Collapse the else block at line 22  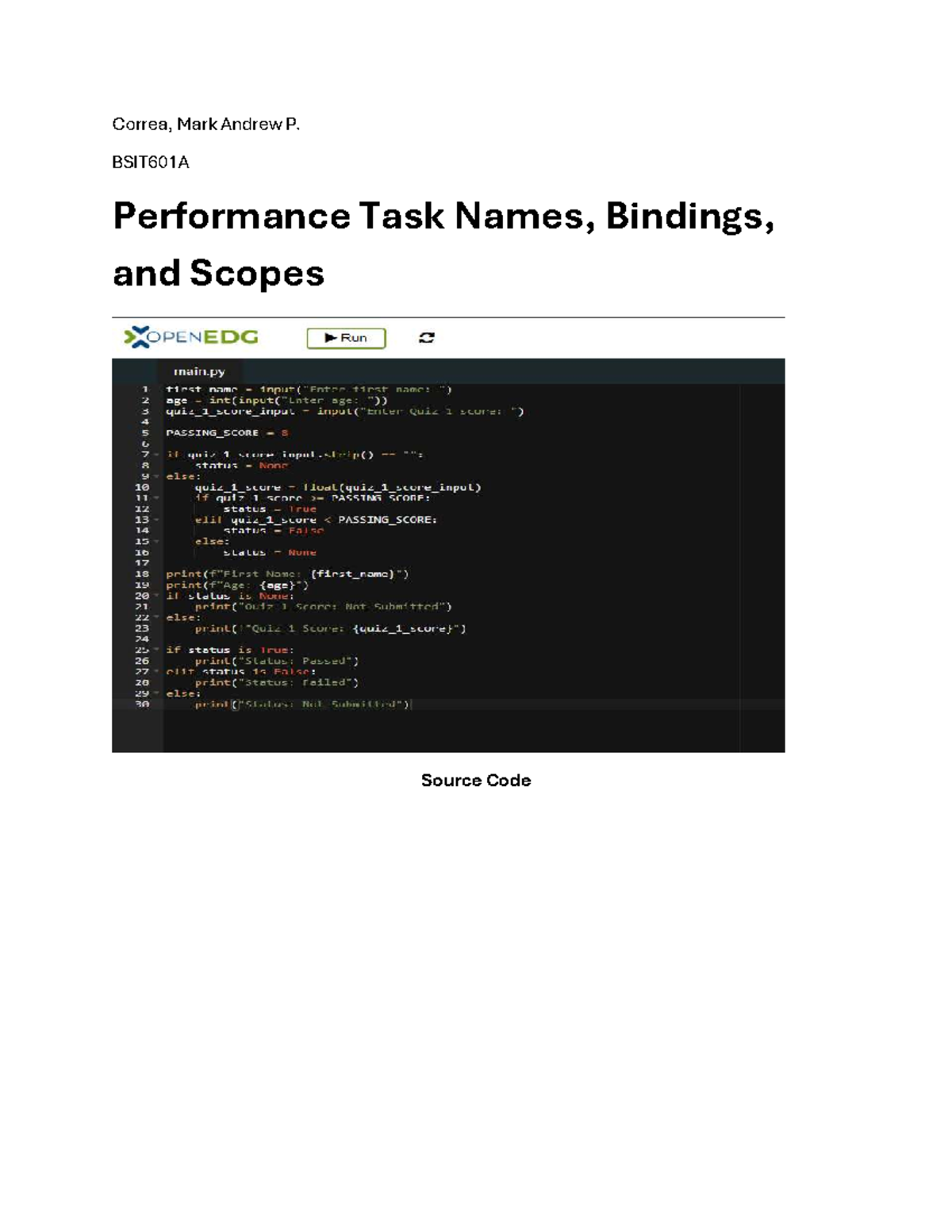point(156,617)
